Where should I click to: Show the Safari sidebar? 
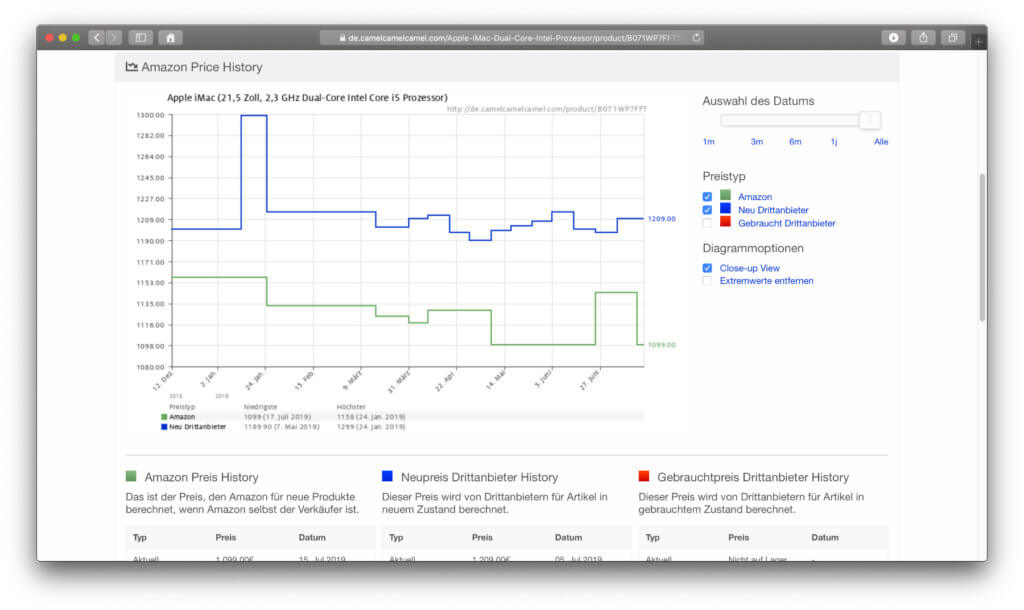[x=141, y=37]
